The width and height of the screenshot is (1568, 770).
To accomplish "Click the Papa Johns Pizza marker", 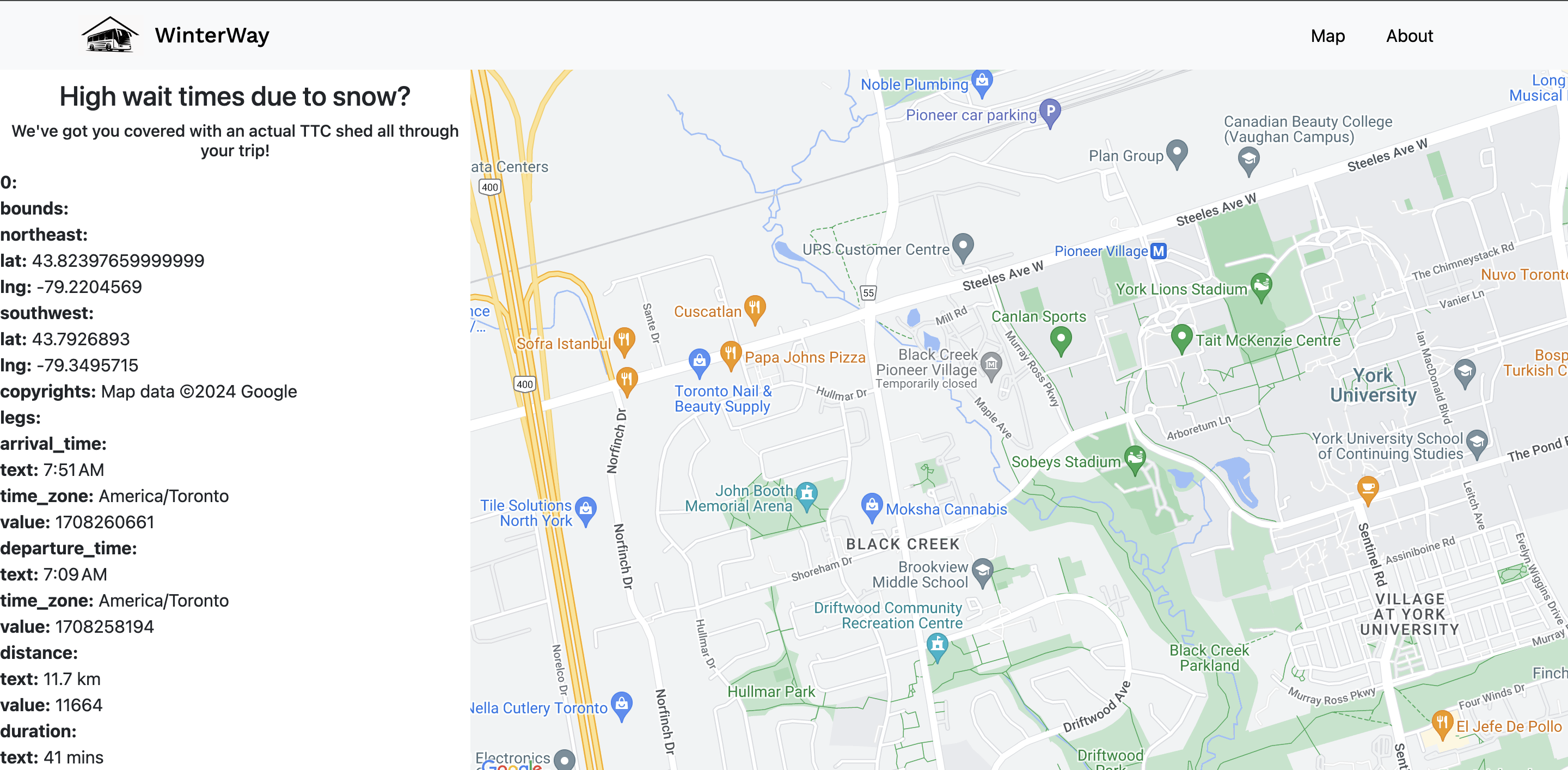I will [x=731, y=356].
